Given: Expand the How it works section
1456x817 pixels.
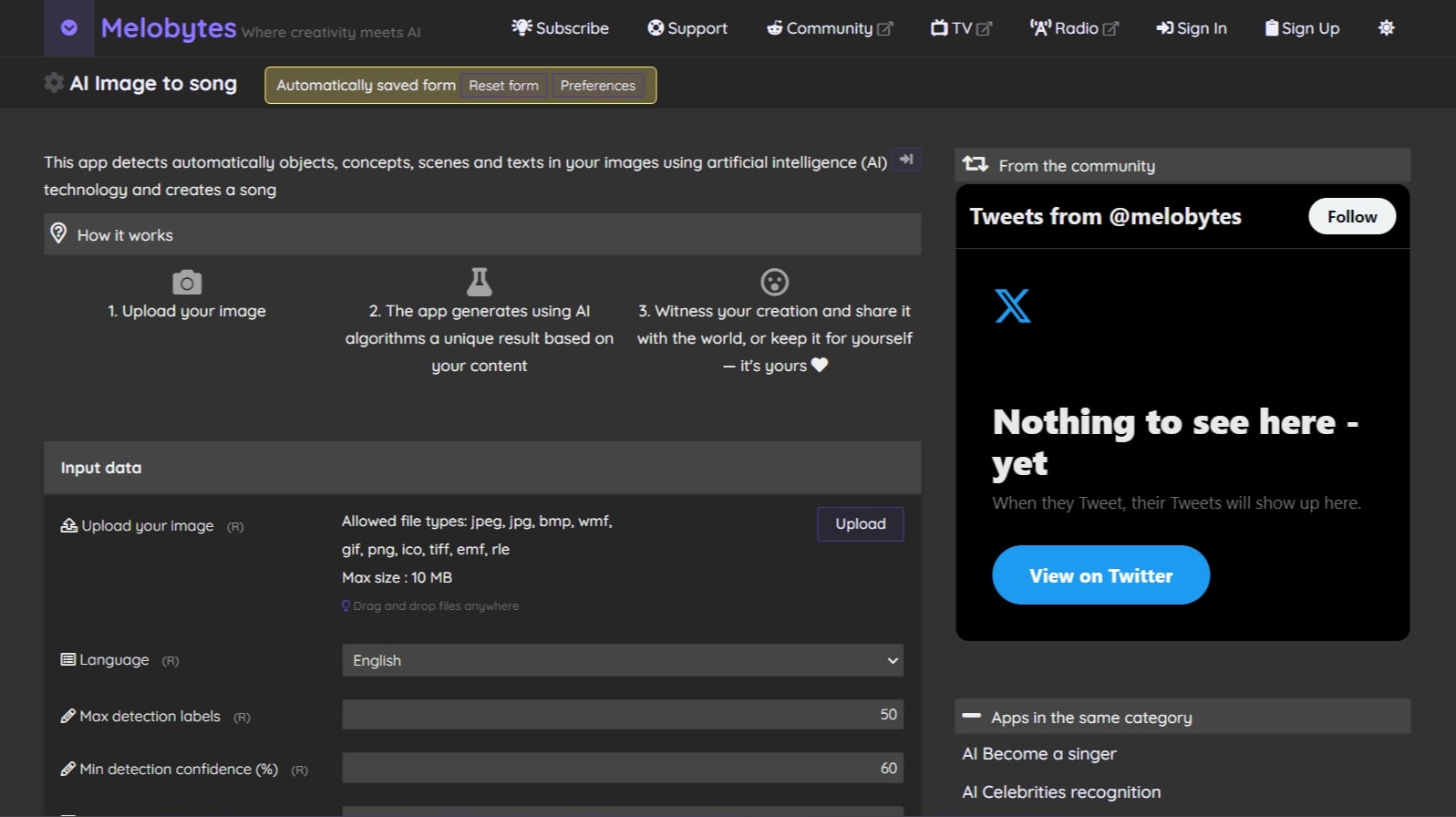Looking at the screenshot, I should pos(125,234).
